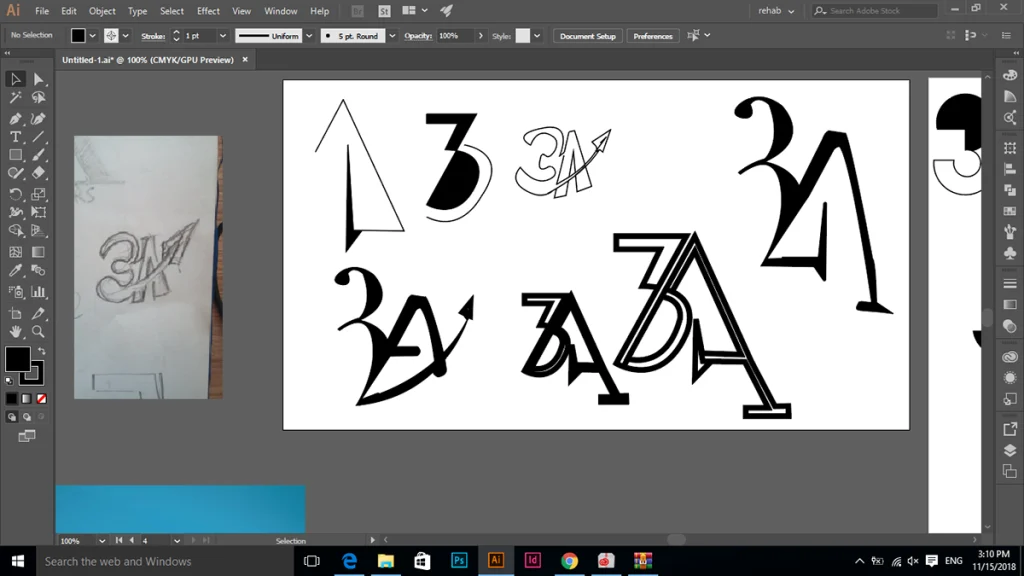This screenshot has width=1024, height=576.
Task: Set paint mode to Gradient
Action: point(26,398)
